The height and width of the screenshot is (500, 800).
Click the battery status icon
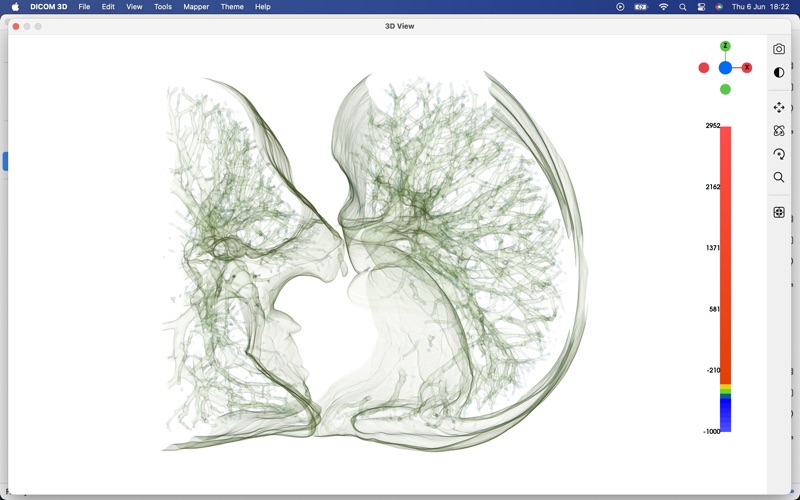click(x=641, y=7)
